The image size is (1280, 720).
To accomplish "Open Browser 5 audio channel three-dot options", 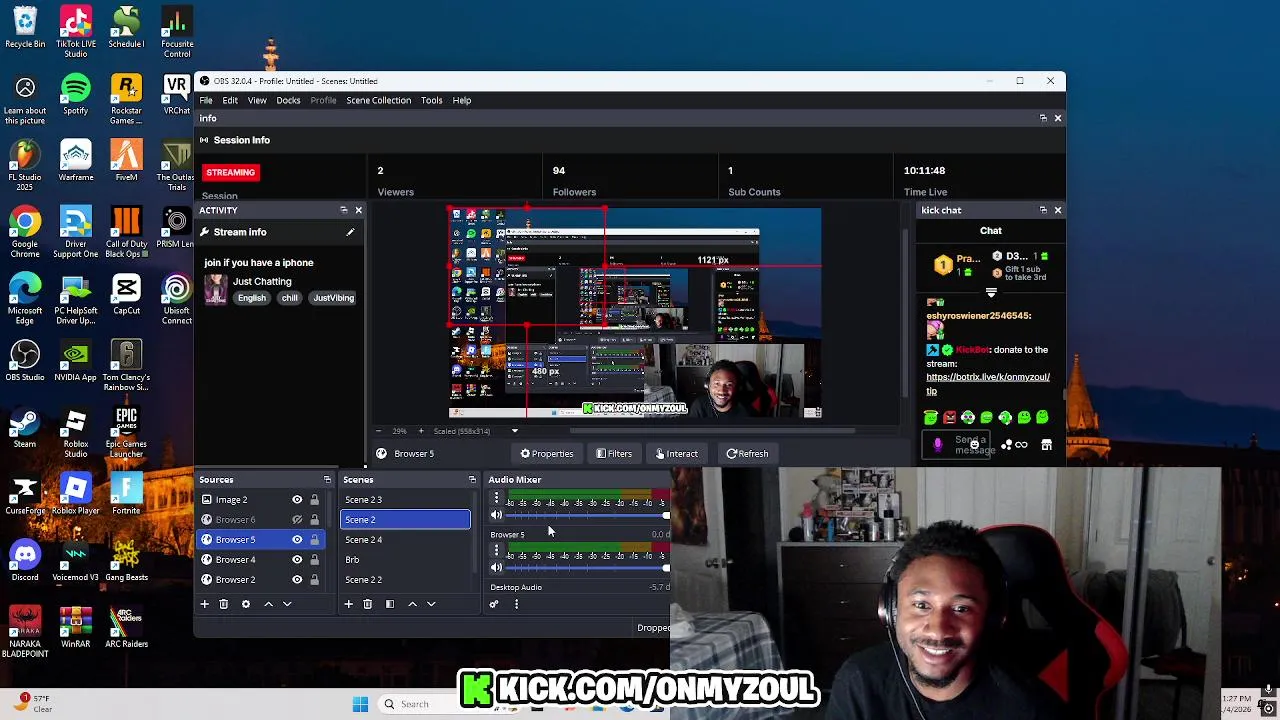I will pyautogui.click(x=496, y=551).
